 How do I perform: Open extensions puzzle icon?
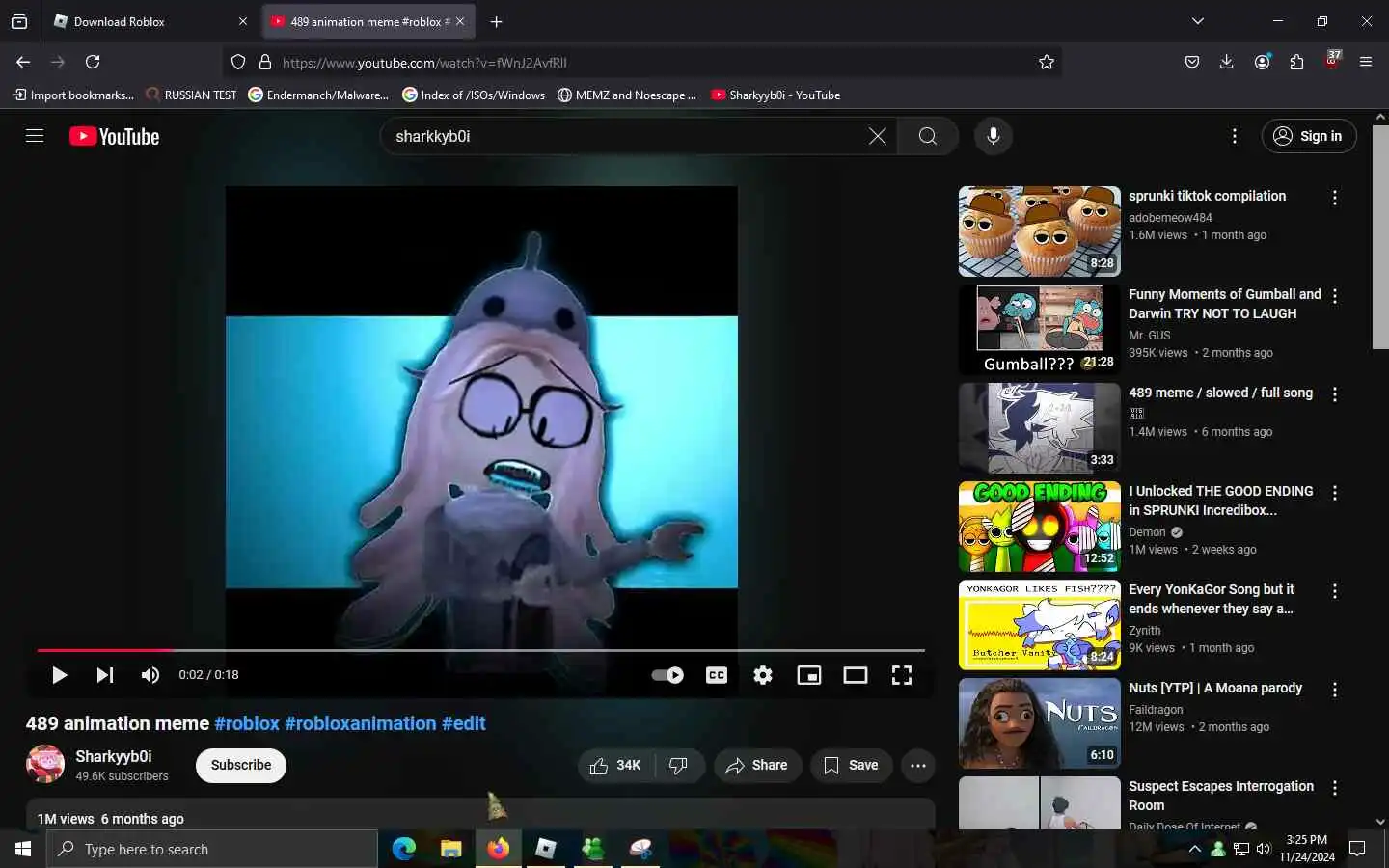1296,62
